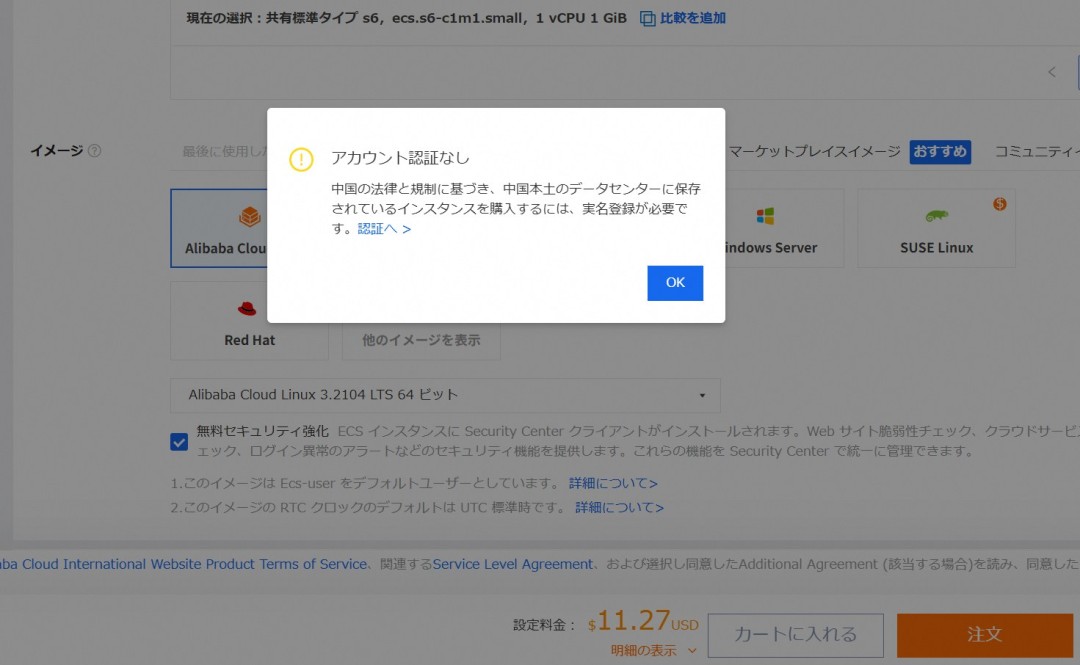Click the compare icon beside 比較を追加
Screen dimensions: 1080x665
point(647,19)
